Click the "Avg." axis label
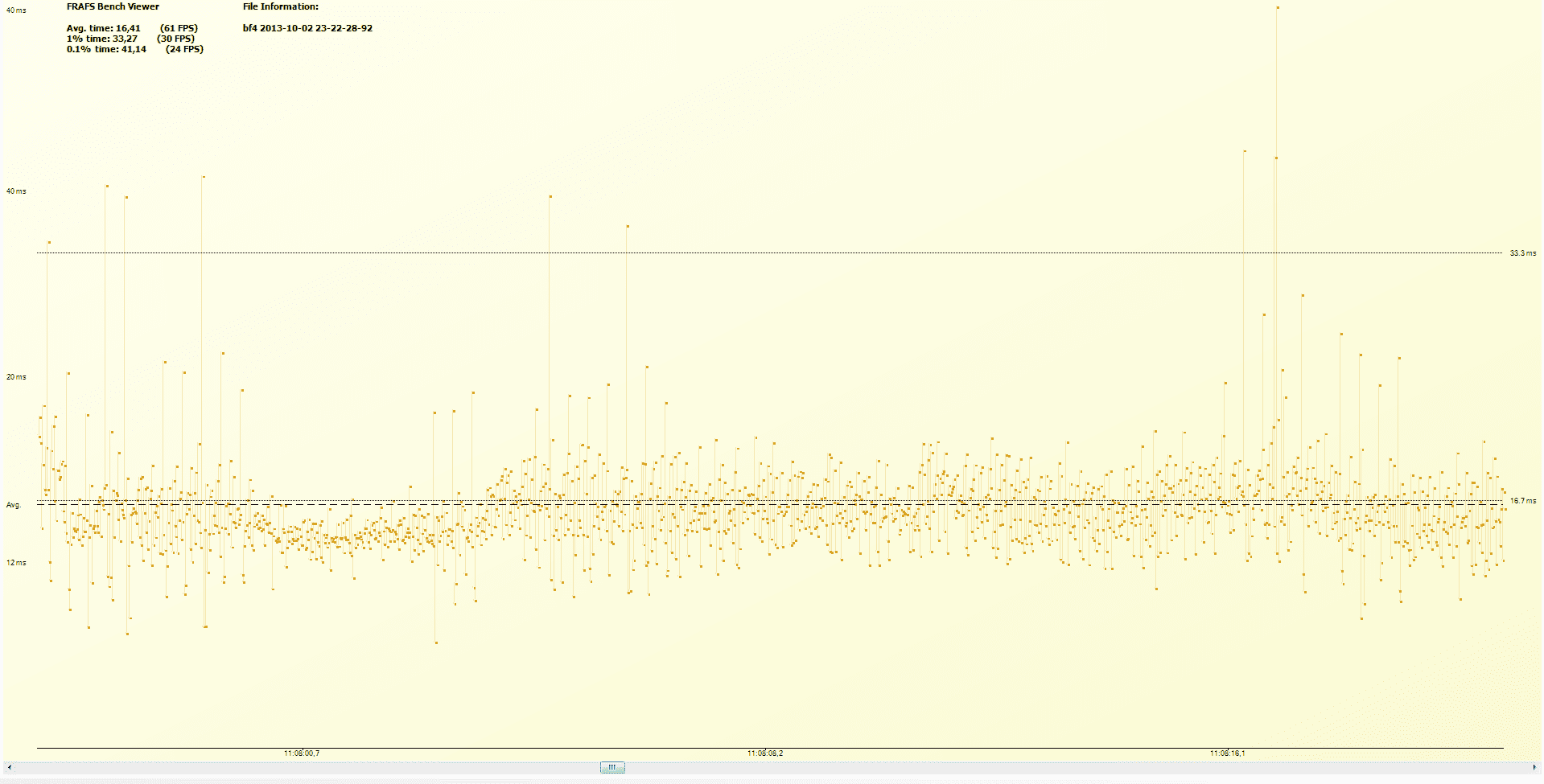This screenshot has height=784, width=1544. [14, 505]
